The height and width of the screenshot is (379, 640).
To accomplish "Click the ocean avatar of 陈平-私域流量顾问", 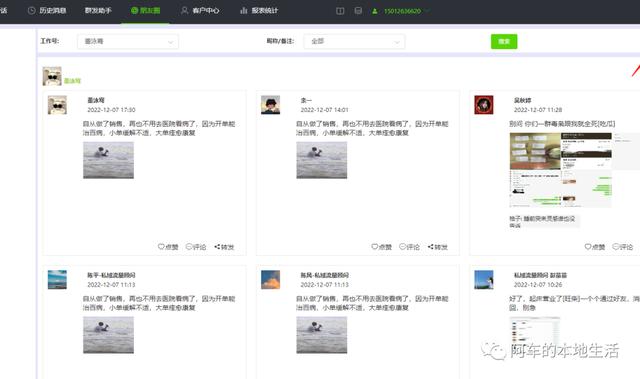I will (57, 280).
